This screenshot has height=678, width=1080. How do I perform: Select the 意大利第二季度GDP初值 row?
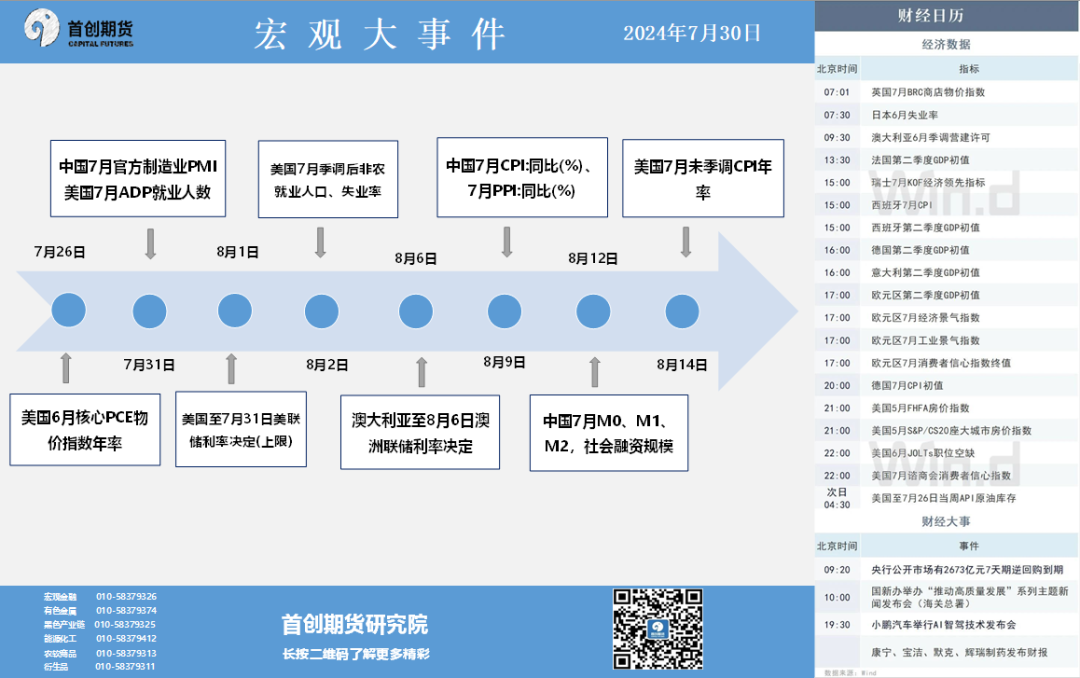pos(946,273)
